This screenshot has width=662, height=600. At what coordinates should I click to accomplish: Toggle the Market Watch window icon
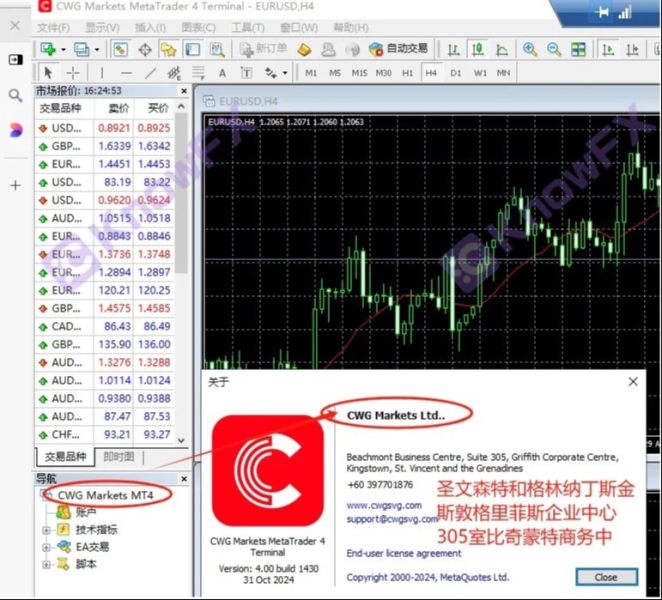(x=120, y=49)
